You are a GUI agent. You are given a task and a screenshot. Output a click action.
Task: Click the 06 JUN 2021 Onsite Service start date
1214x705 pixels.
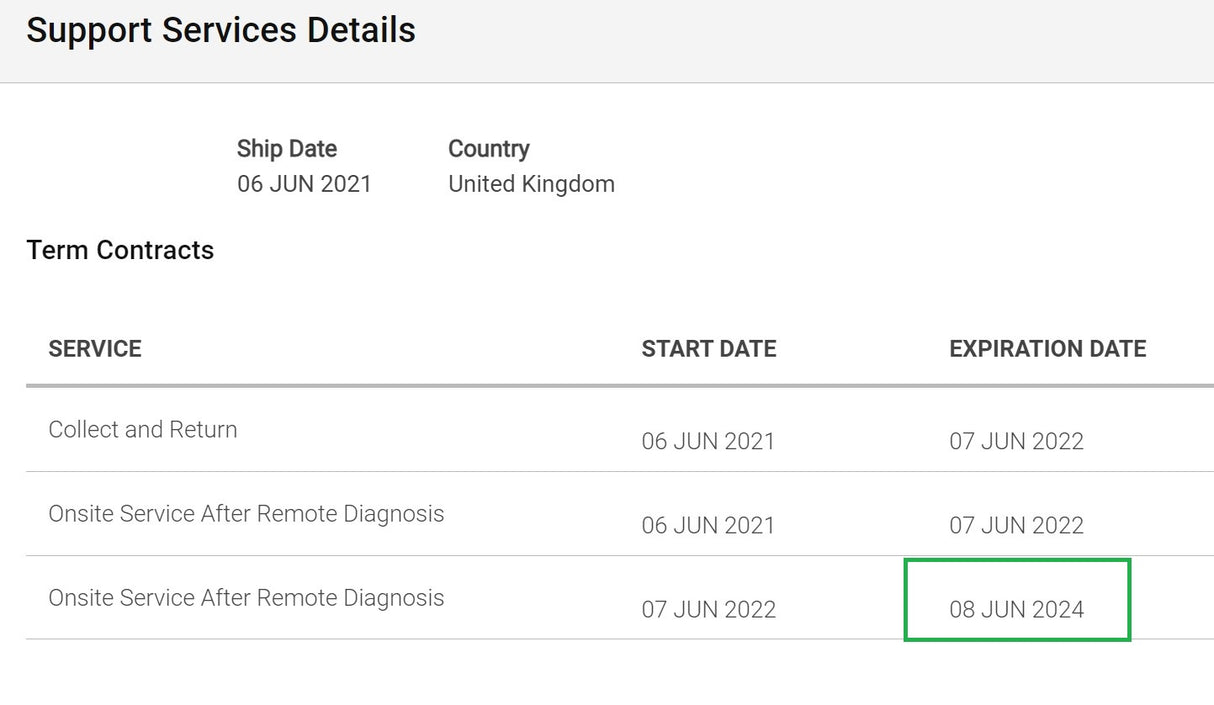coord(708,525)
